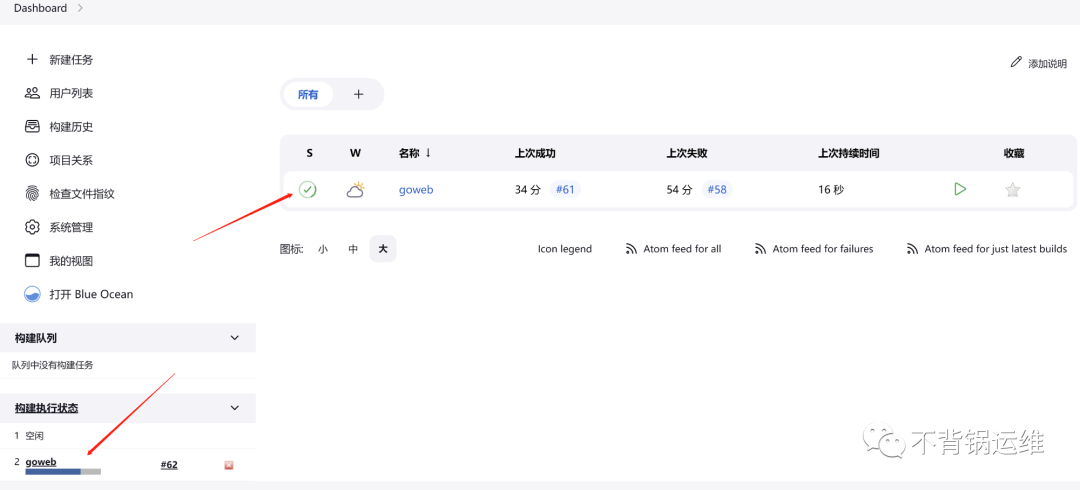Click the cloudy weather icon for goweb
Image resolution: width=1080 pixels, height=490 pixels.
355,190
